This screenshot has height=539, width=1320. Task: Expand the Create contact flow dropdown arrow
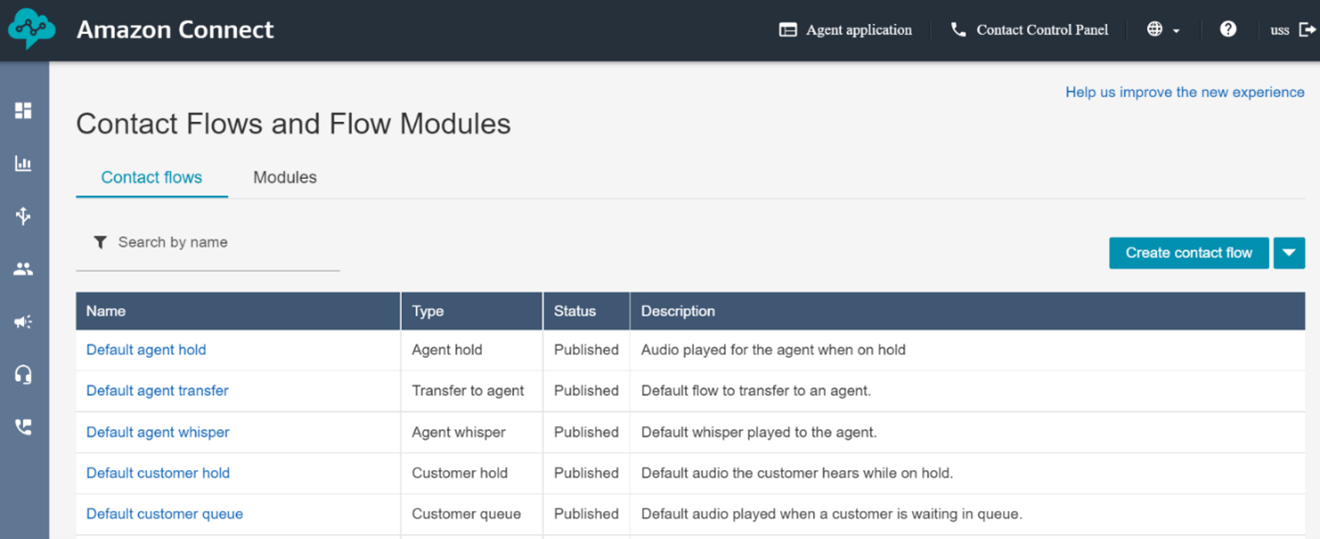tap(1289, 253)
